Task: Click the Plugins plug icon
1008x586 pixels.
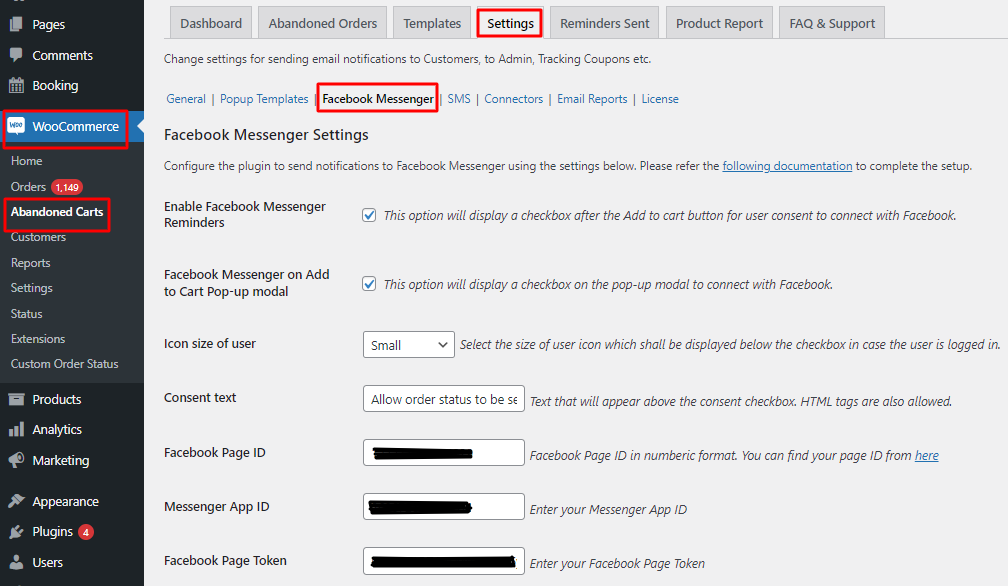Action: pyautogui.click(x=17, y=531)
